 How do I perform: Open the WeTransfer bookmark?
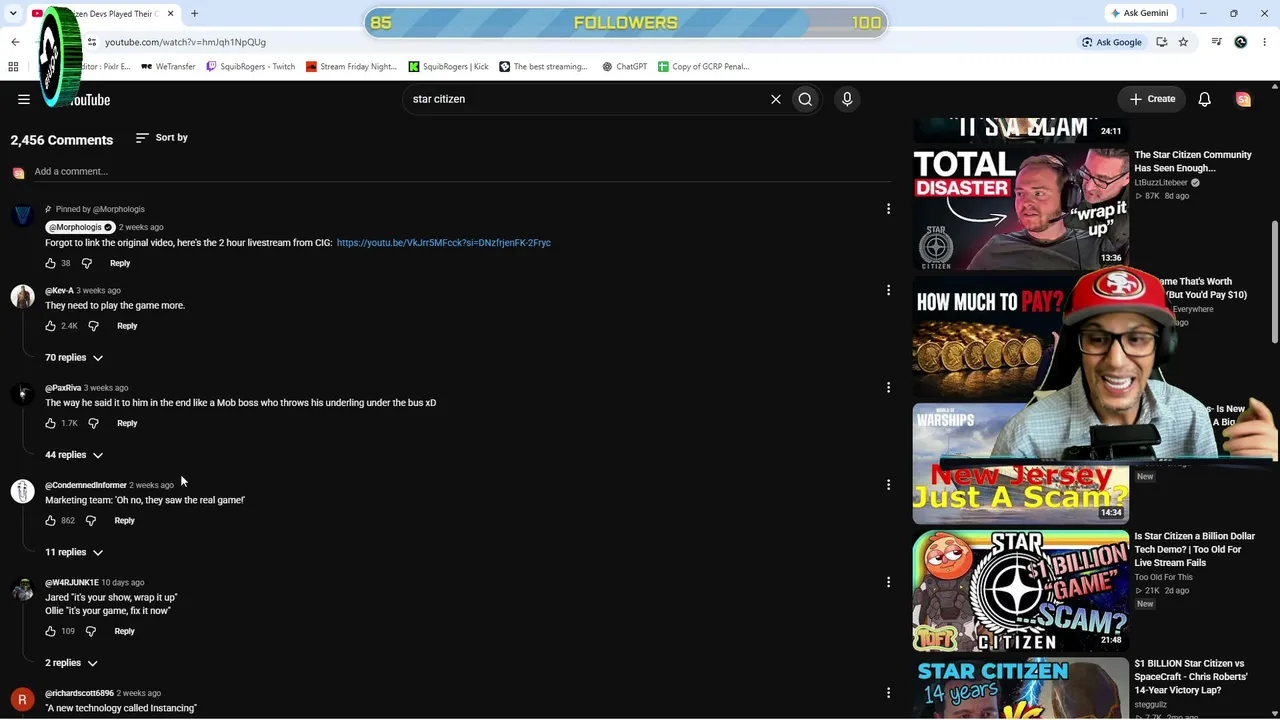[168, 67]
